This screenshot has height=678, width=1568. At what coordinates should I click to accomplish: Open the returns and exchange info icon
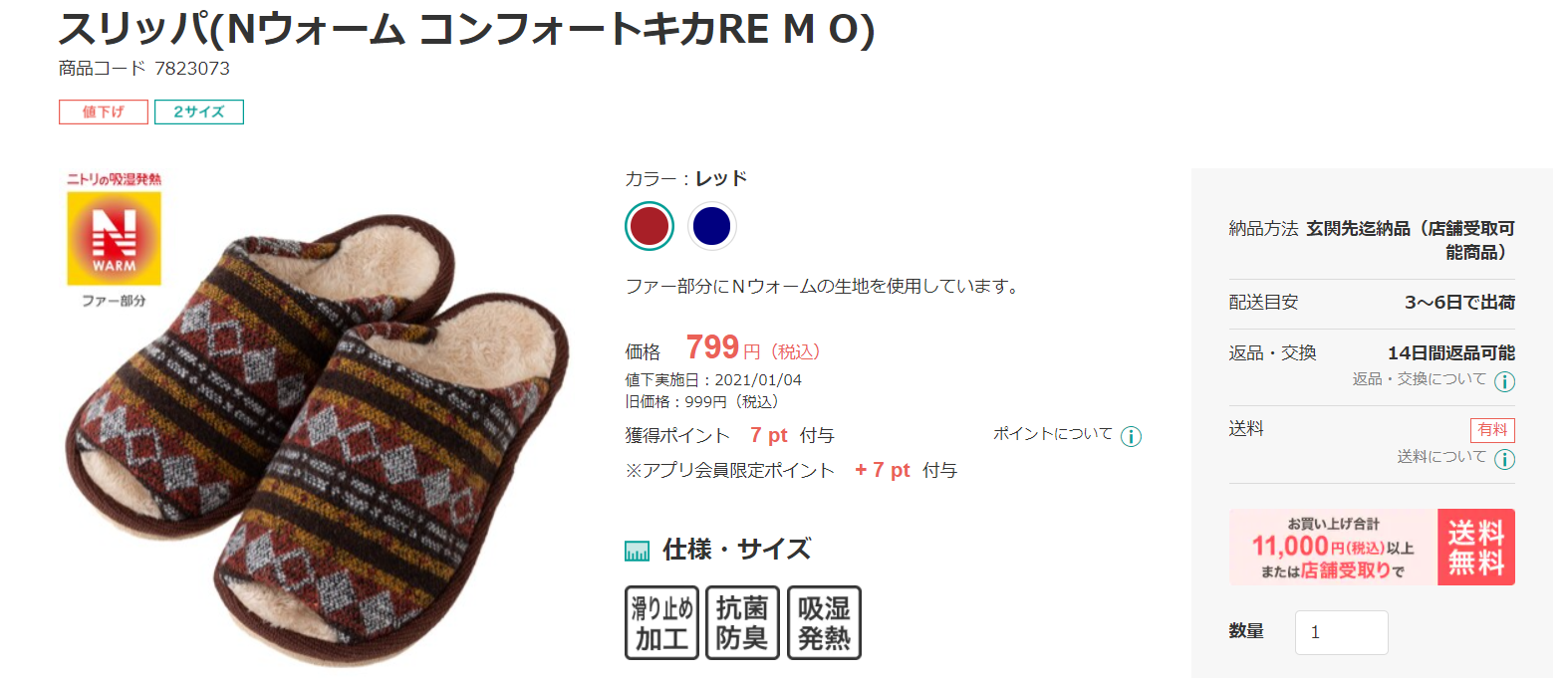coord(1504,381)
